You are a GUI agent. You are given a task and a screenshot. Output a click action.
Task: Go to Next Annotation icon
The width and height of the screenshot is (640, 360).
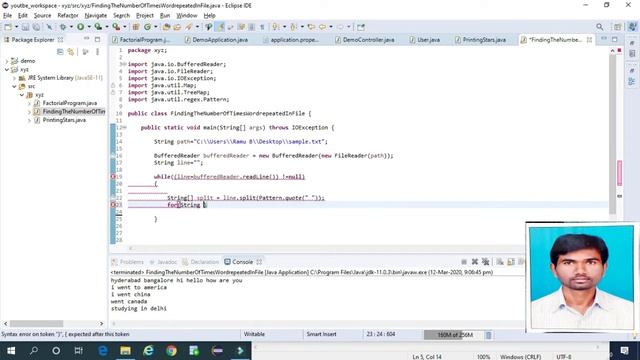276,27
